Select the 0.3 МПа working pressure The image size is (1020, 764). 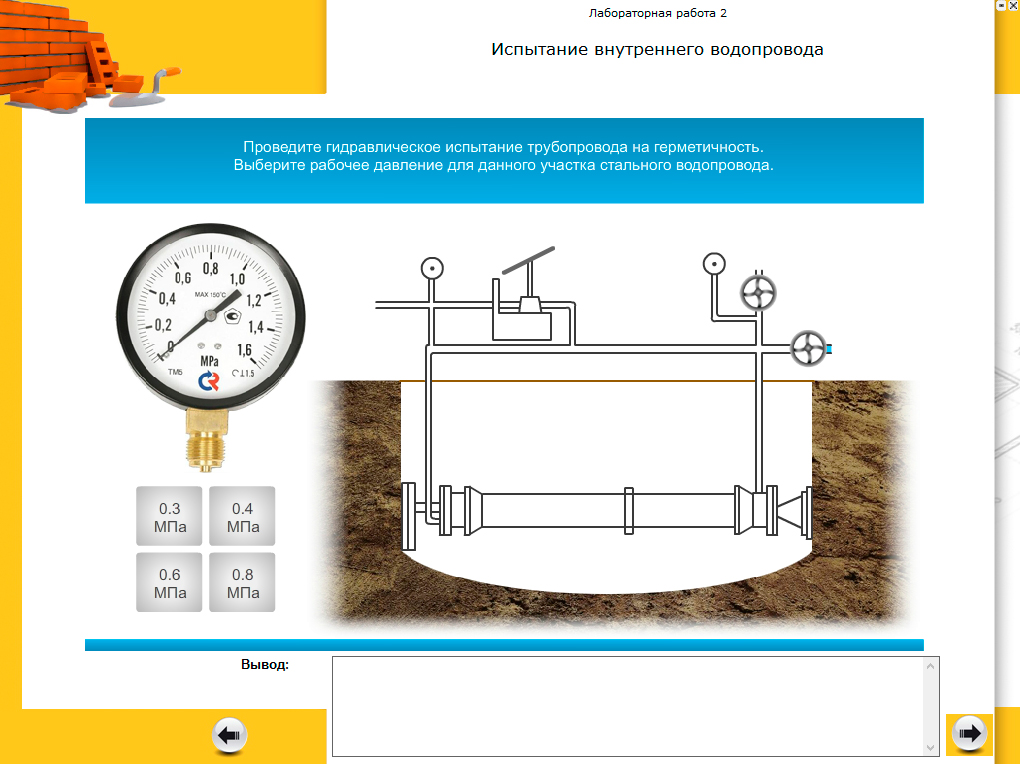[x=169, y=517]
